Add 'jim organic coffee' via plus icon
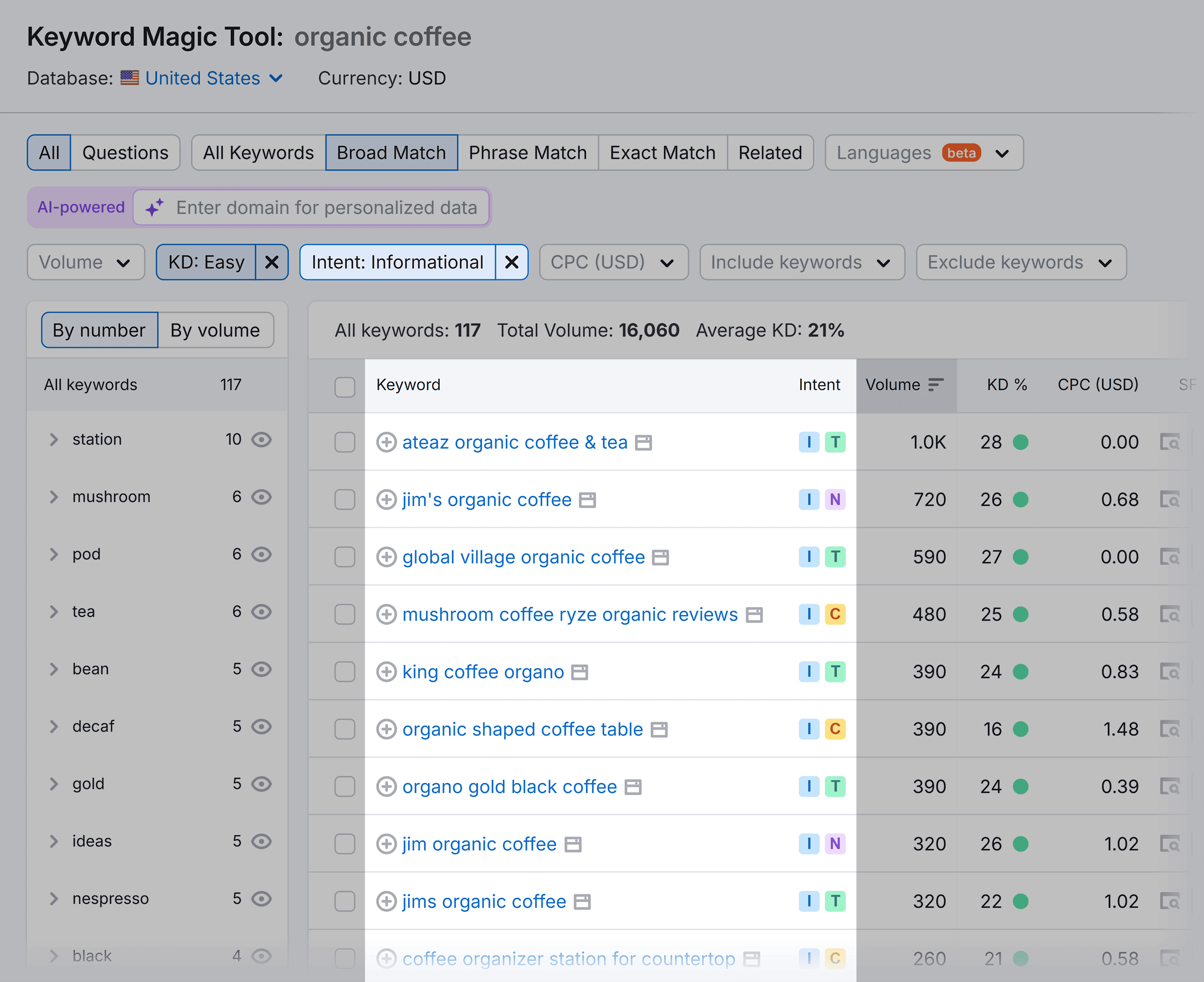Image resolution: width=1204 pixels, height=982 pixels. (386, 844)
